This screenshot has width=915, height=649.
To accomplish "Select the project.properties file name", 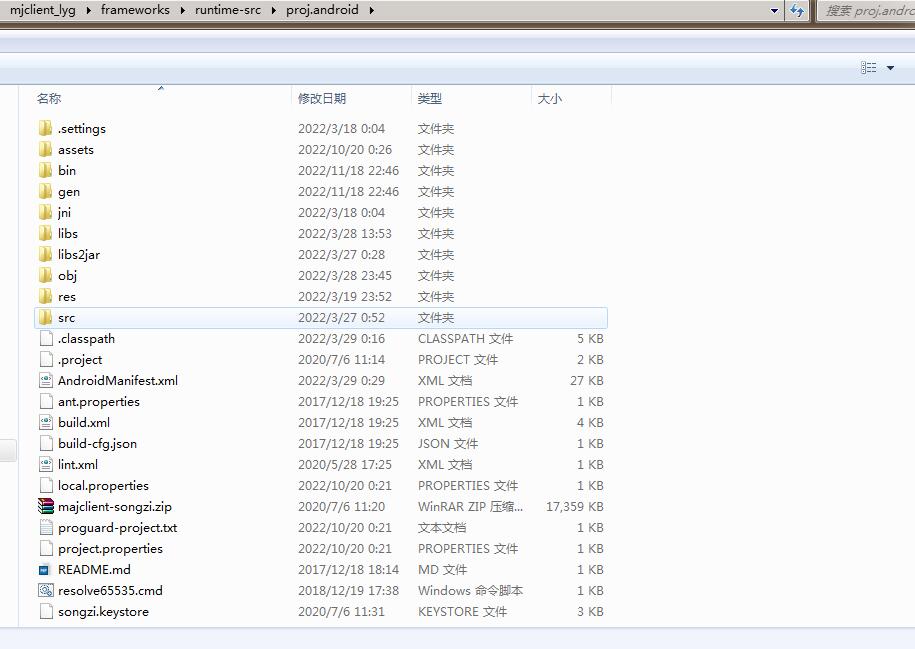I will [110, 549].
